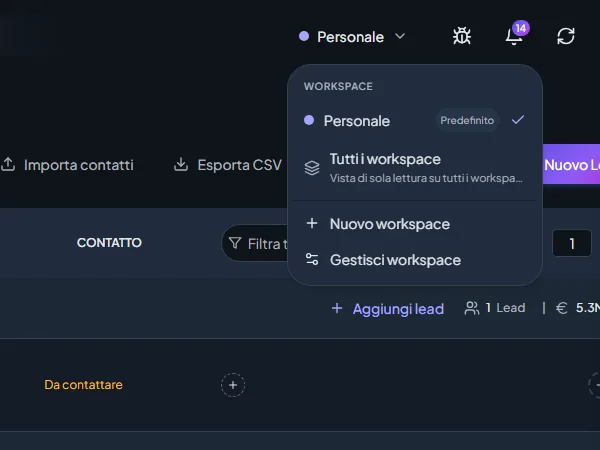Viewport: 600px width, 450px height.
Task: Click the euro total 5.3 value
Action: [578, 308]
